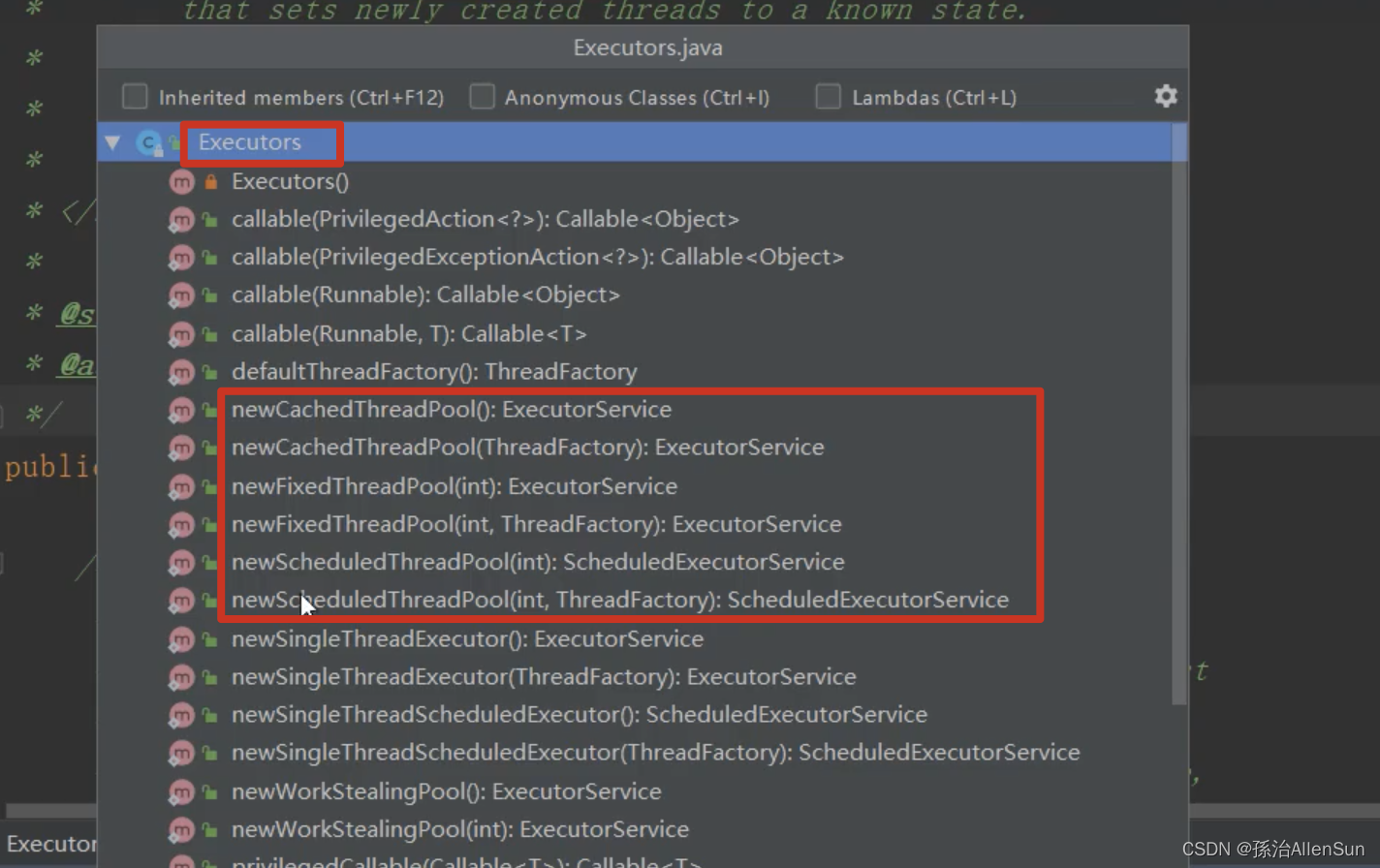Go to callable(PrivilegedExceptionAction<?>) method
1380x868 pixels.
coord(537,257)
